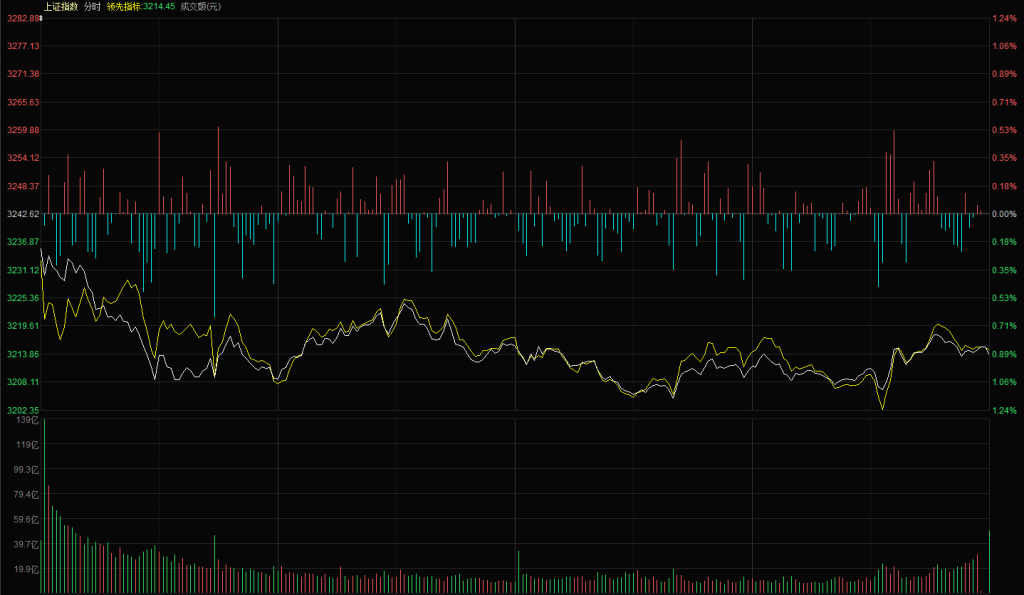
Task: Click the midday green volume spike bar
Action: coord(518,572)
